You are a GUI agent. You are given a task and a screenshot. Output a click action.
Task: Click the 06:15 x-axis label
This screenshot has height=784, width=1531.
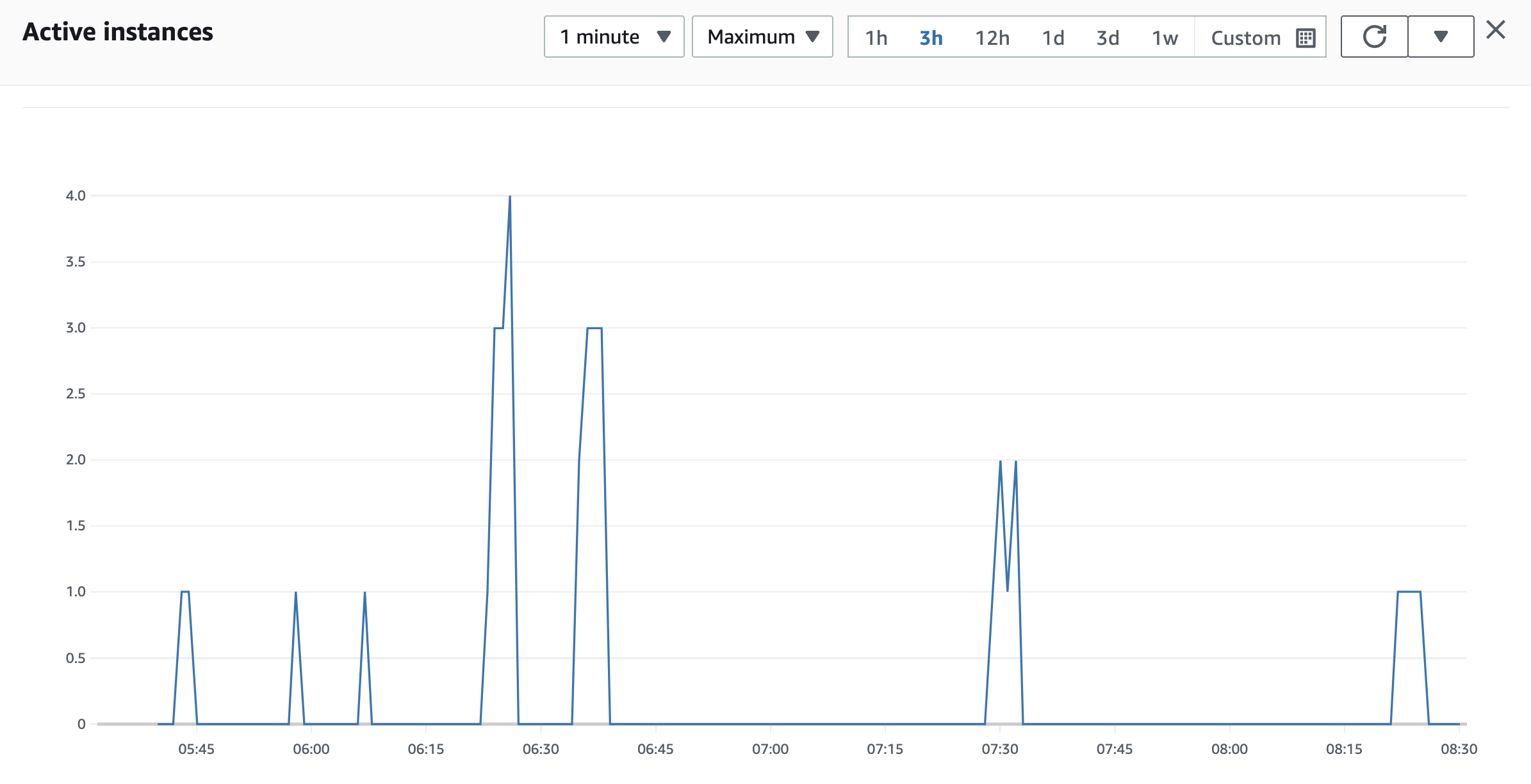pos(426,749)
